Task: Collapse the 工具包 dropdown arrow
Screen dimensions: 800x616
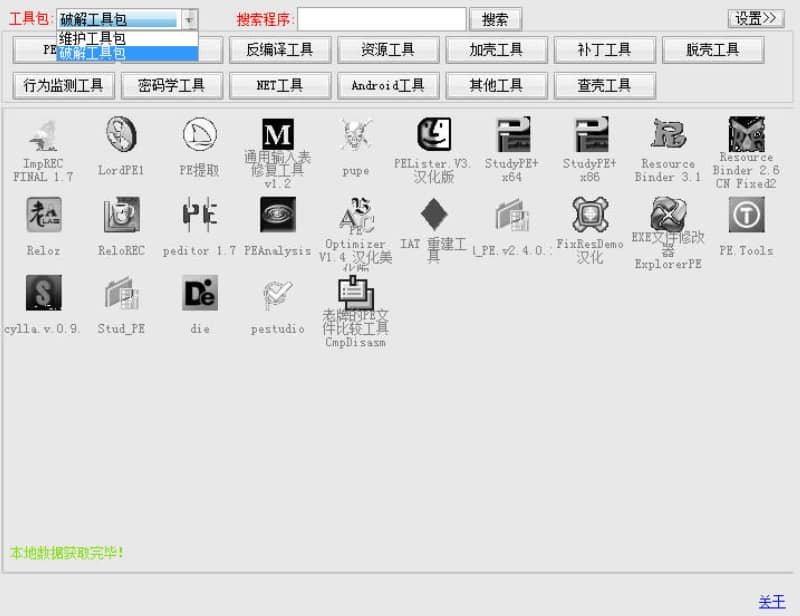Action: tap(189, 20)
